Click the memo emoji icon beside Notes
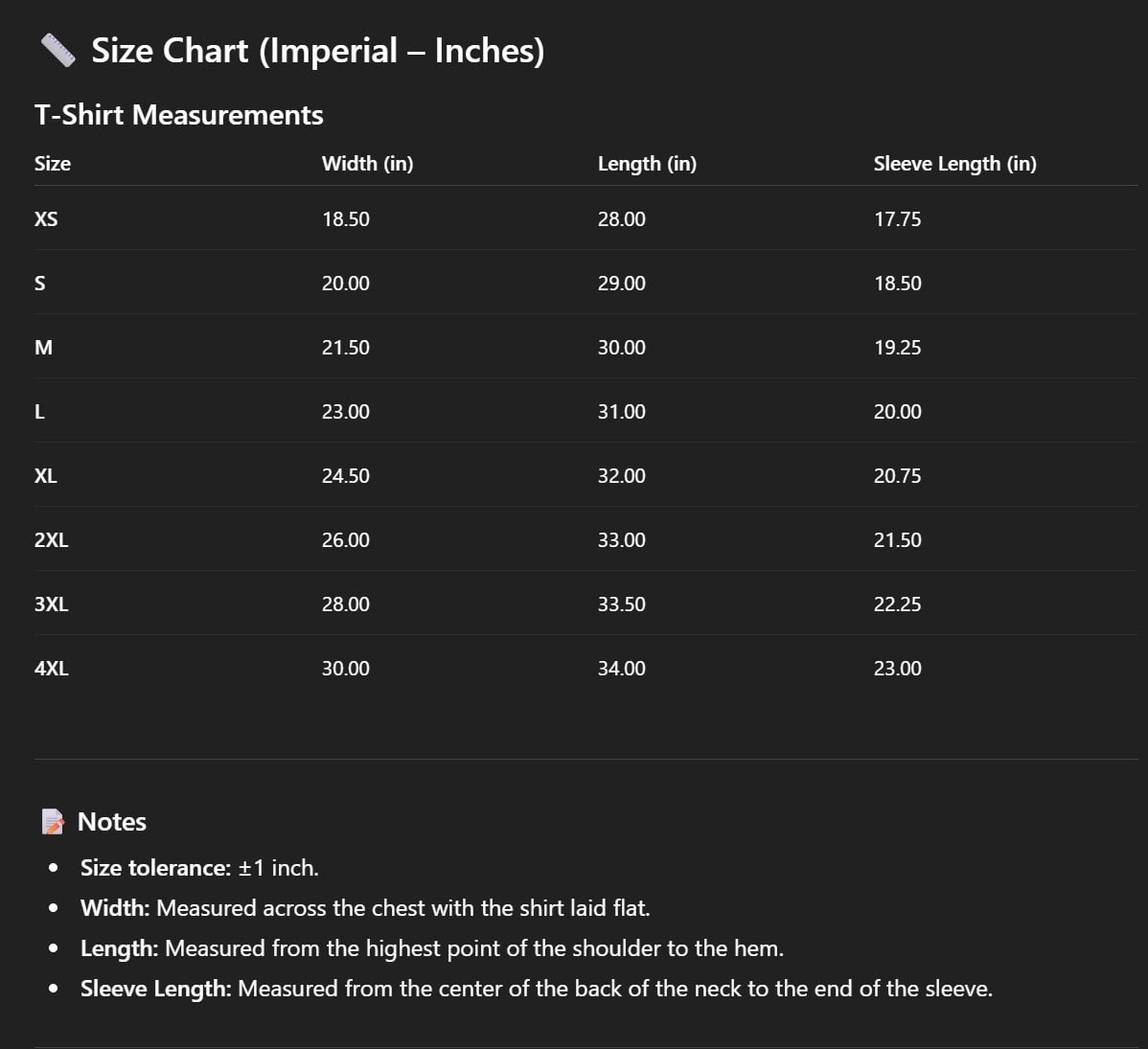 tap(53, 822)
